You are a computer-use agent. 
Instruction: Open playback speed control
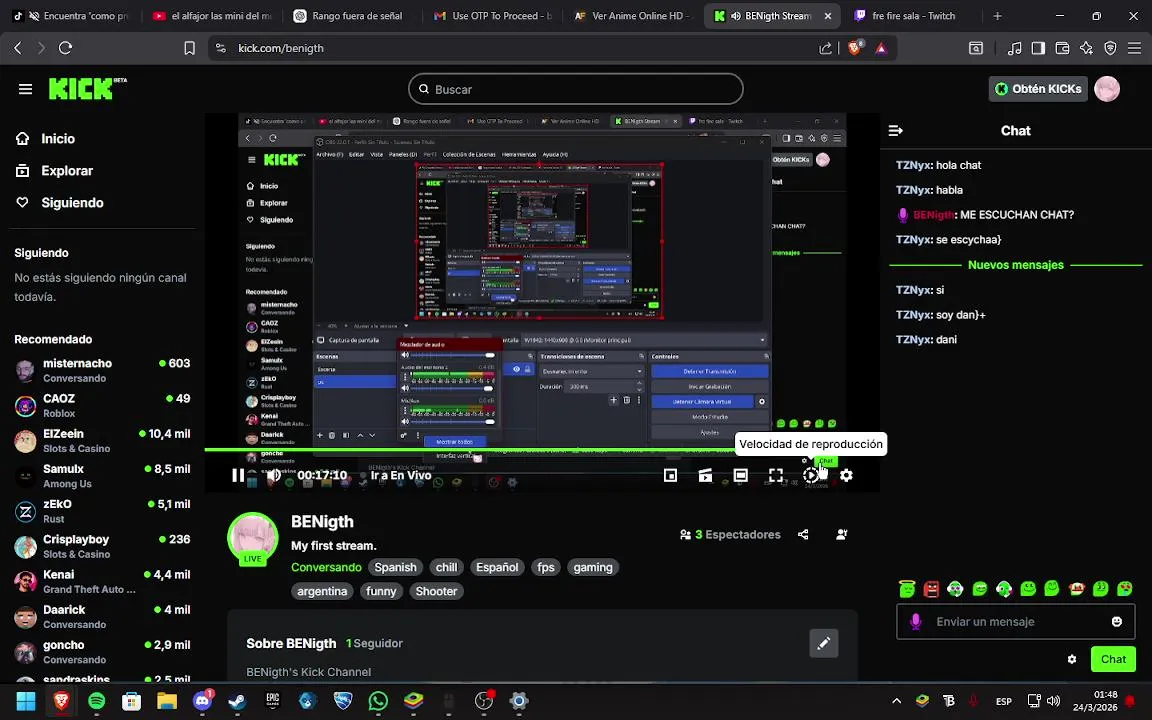pyautogui.click(x=810, y=475)
